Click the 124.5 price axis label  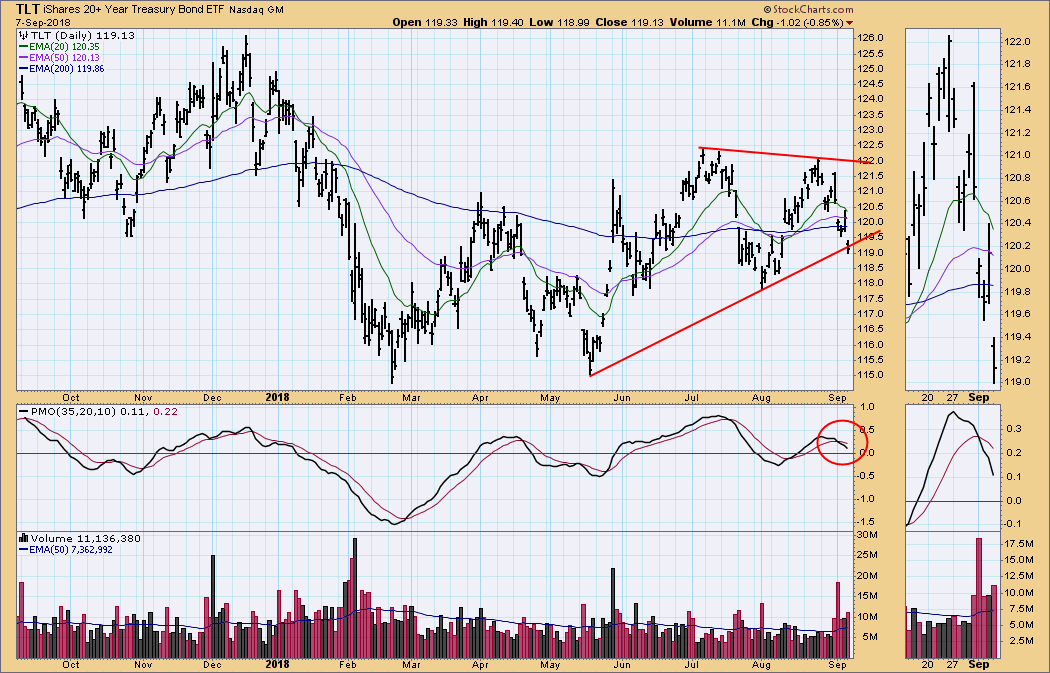click(871, 84)
